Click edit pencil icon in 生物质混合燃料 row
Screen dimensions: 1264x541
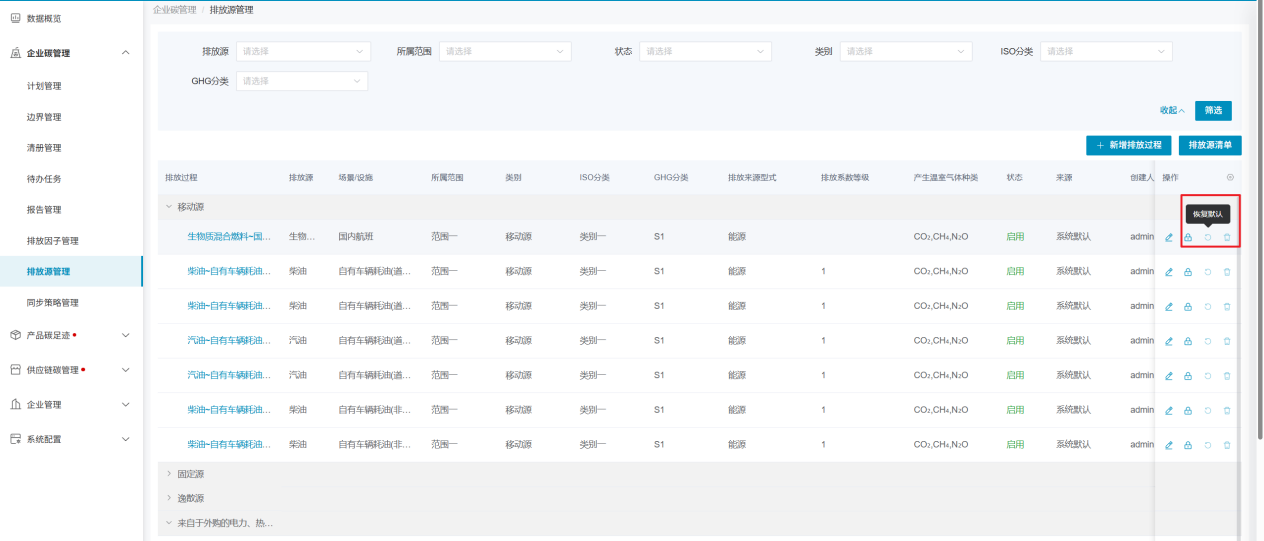click(x=1168, y=237)
